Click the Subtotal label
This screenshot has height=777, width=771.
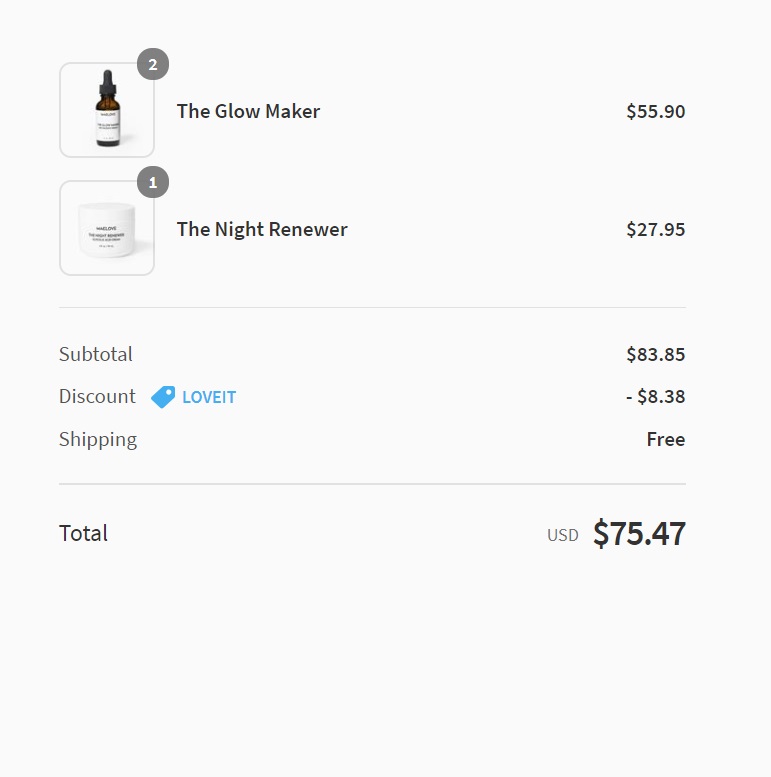(96, 354)
